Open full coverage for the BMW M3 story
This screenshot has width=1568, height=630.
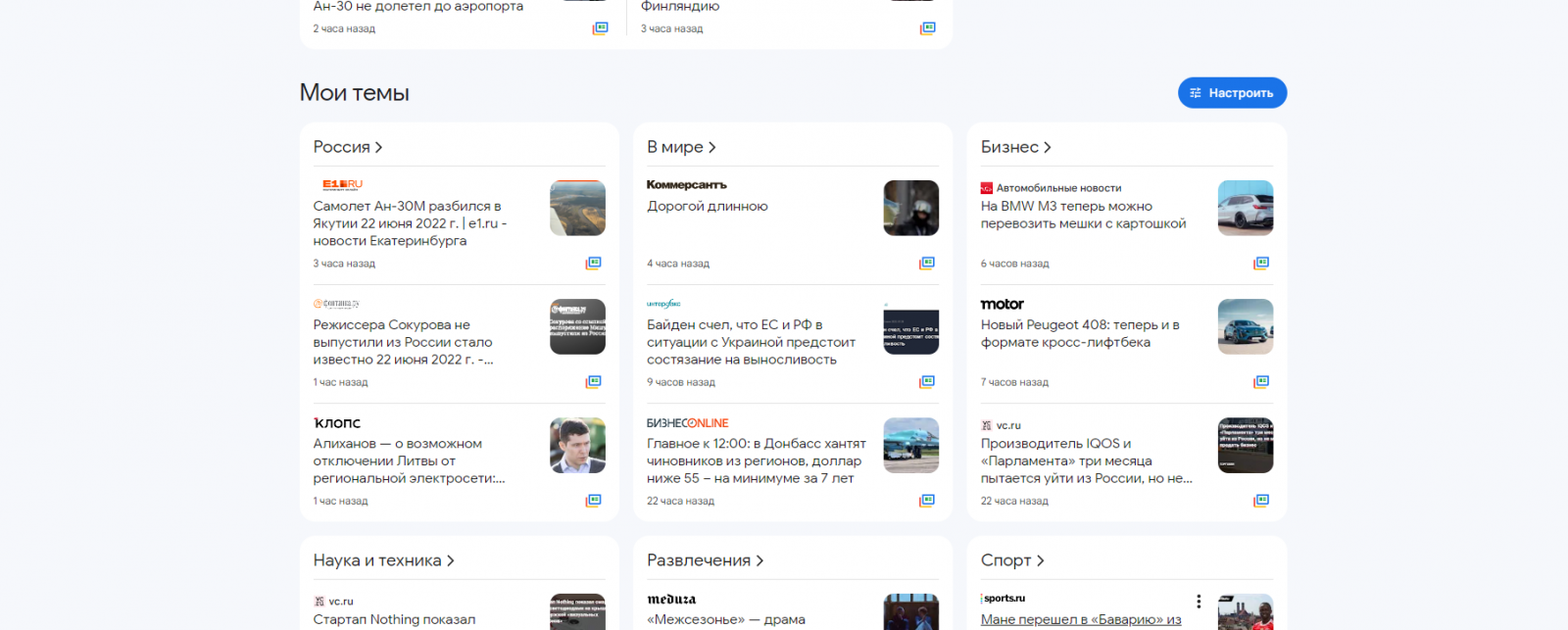coord(1261,263)
